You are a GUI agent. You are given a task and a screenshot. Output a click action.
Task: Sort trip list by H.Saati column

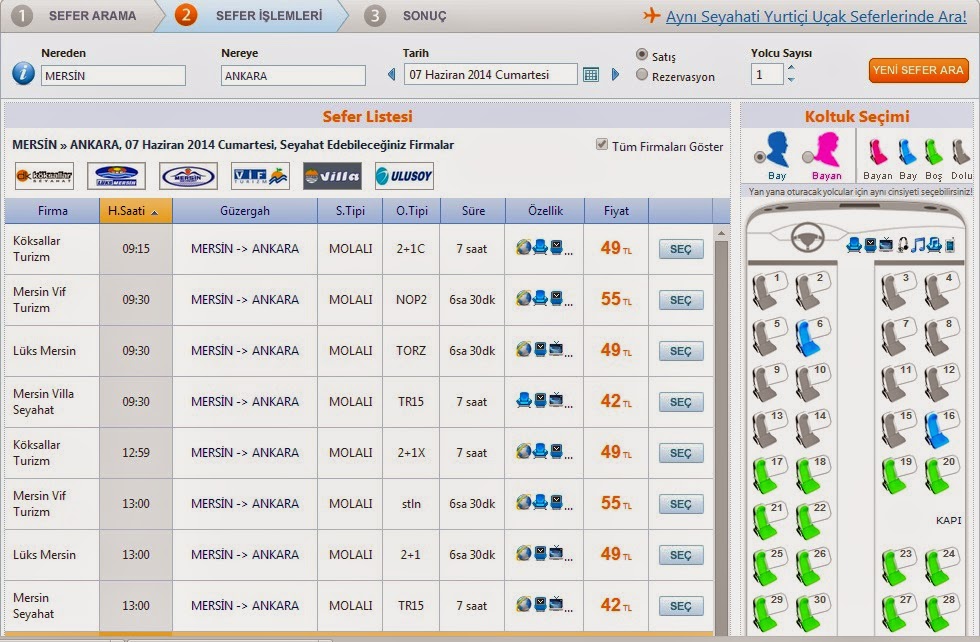(136, 211)
